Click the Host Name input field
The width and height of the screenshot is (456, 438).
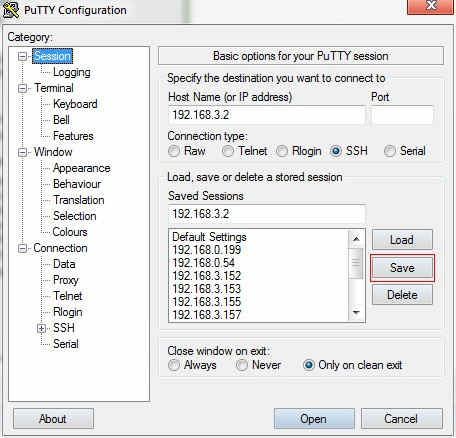point(267,115)
